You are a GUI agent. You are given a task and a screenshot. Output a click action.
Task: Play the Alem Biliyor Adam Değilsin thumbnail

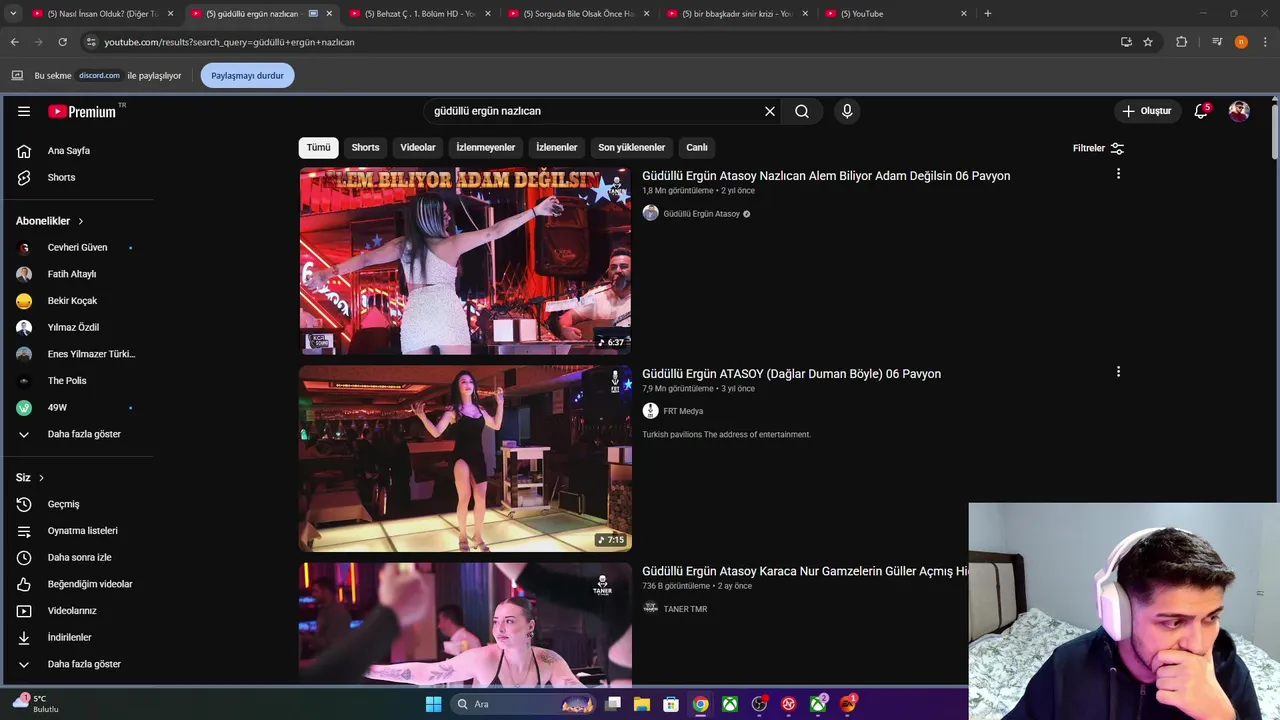tap(465, 261)
